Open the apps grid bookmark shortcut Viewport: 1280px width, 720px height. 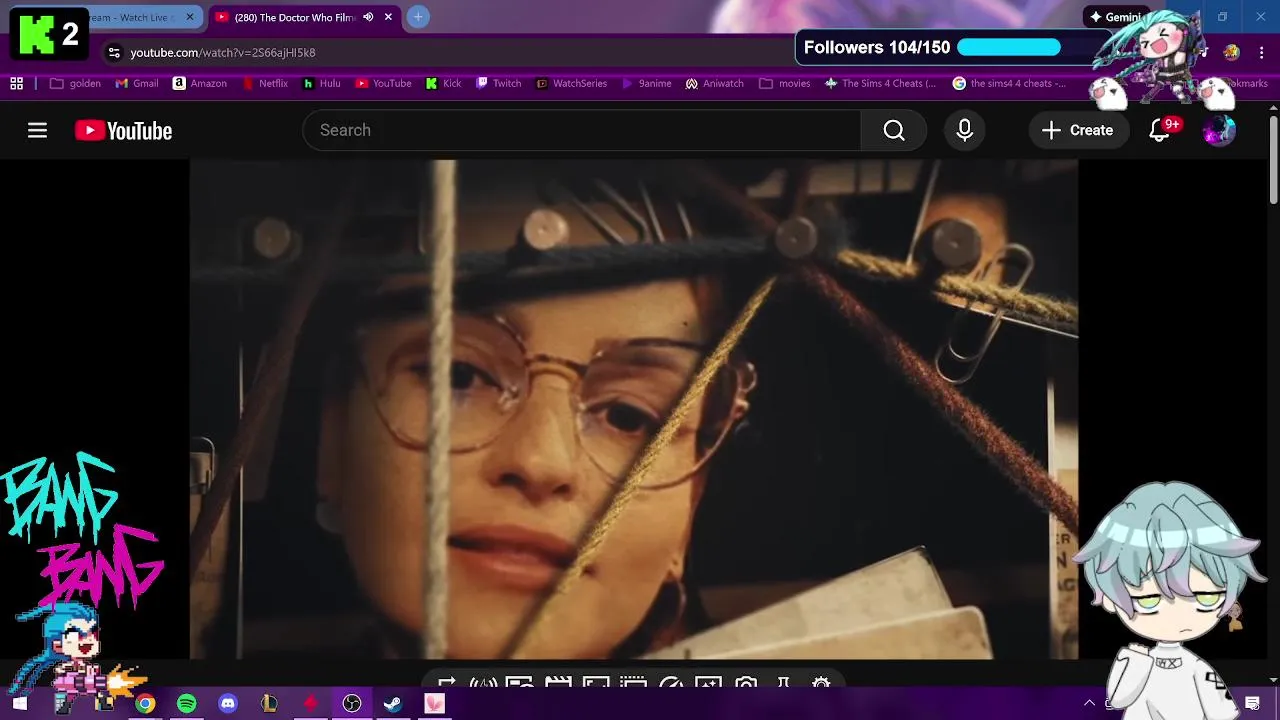coord(17,83)
